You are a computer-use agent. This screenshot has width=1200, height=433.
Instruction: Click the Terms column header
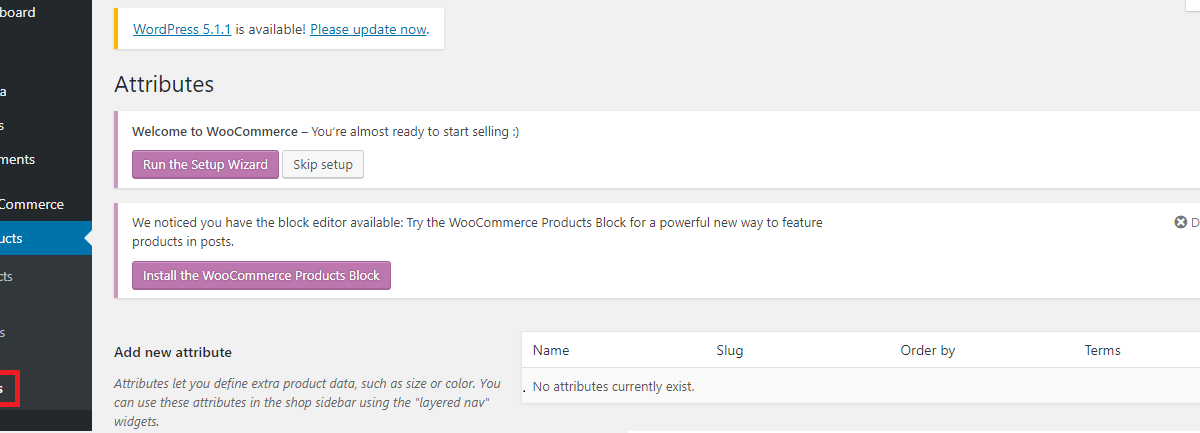pyautogui.click(x=1102, y=350)
